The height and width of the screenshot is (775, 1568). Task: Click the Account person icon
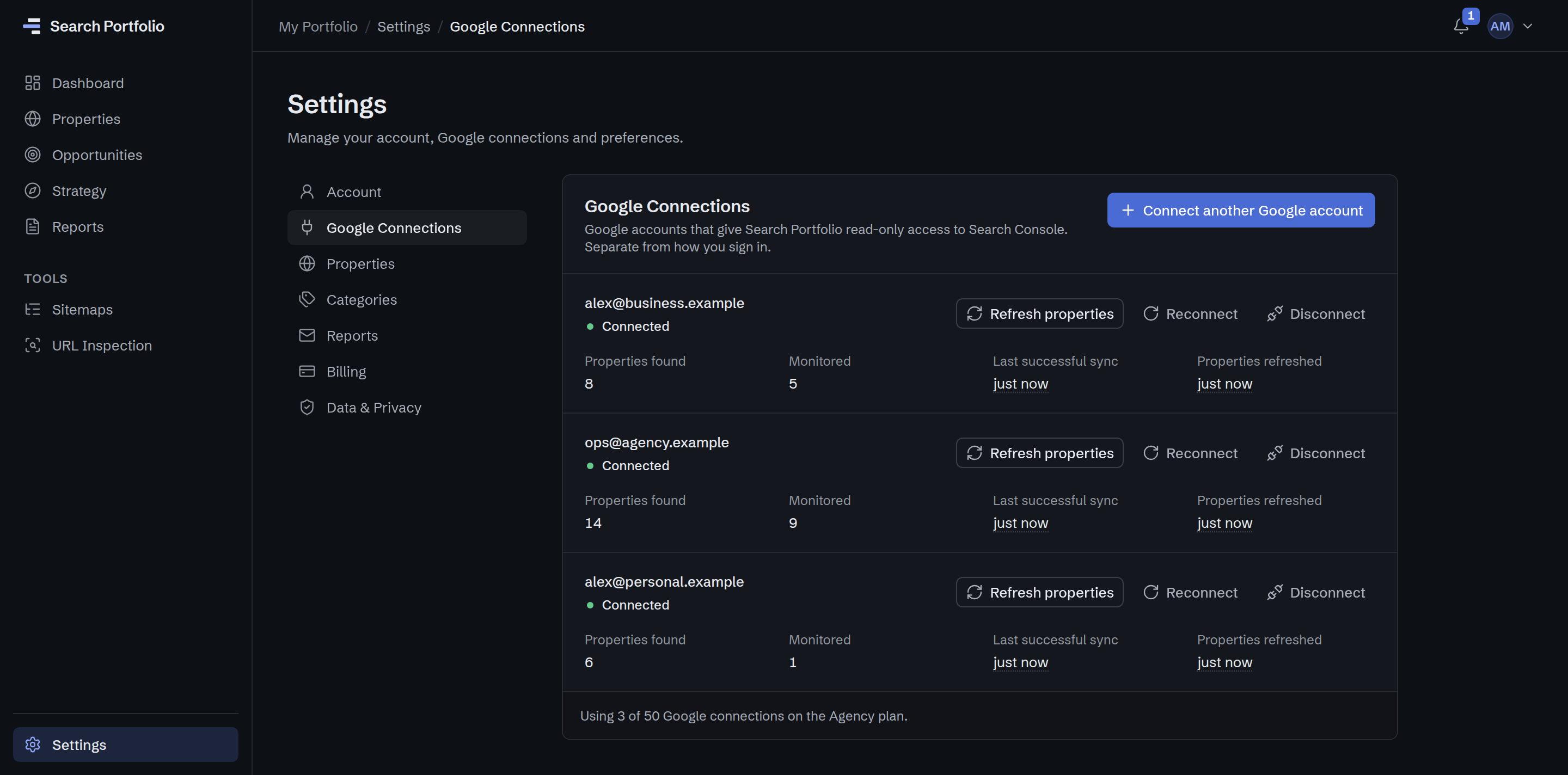[x=307, y=192]
